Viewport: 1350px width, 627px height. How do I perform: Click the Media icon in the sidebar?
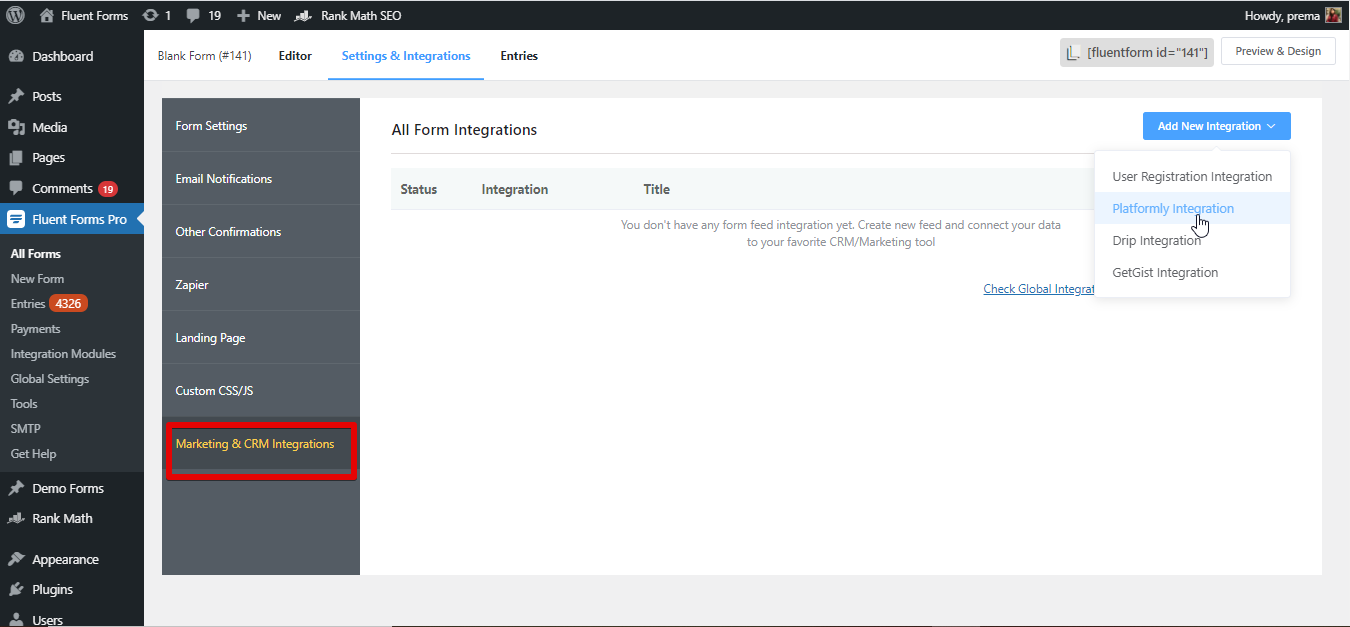(x=16, y=127)
